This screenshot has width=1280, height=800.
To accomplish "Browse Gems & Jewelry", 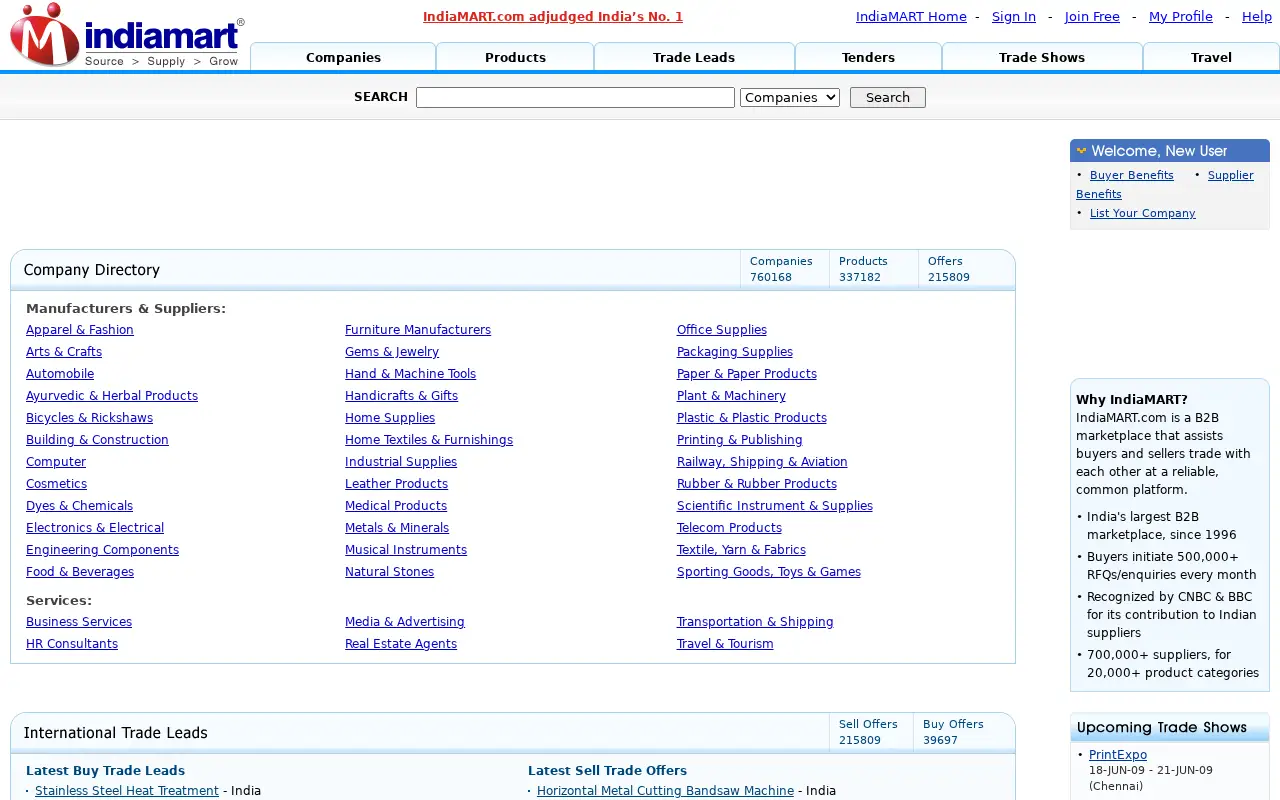I will [392, 352].
